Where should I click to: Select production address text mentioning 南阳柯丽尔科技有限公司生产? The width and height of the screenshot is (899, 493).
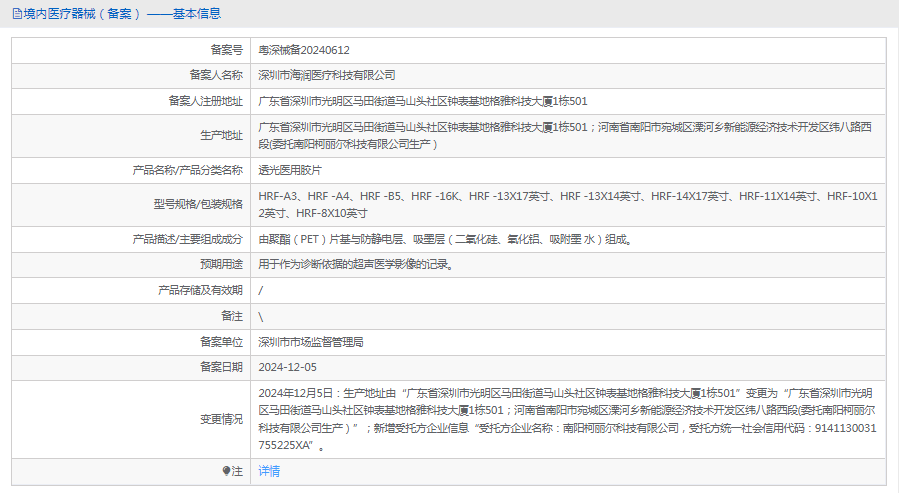click(x=565, y=136)
